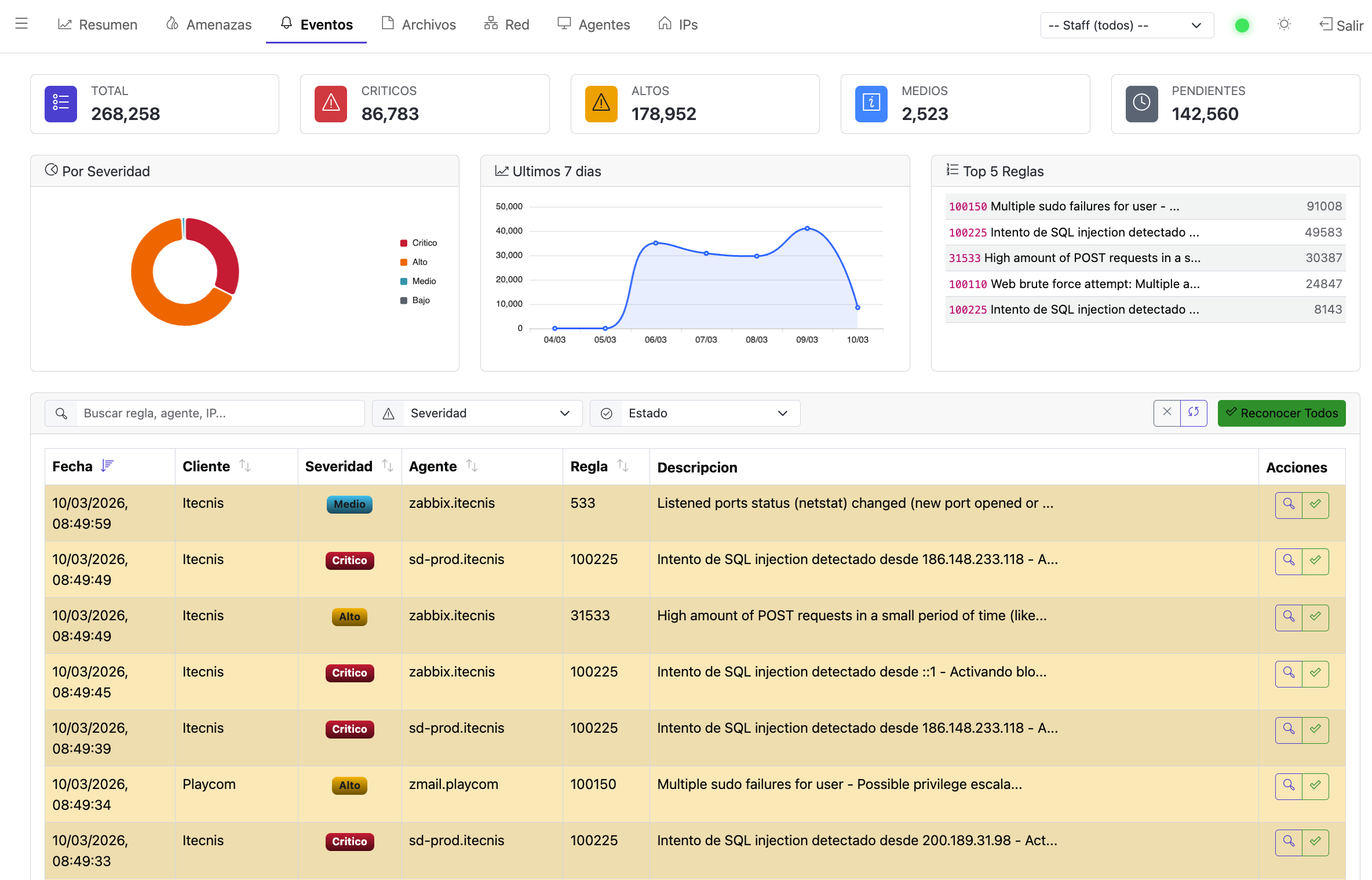This screenshot has height=880, width=1372.
Task: Click the Pendientes clock icon
Action: point(1141,104)
